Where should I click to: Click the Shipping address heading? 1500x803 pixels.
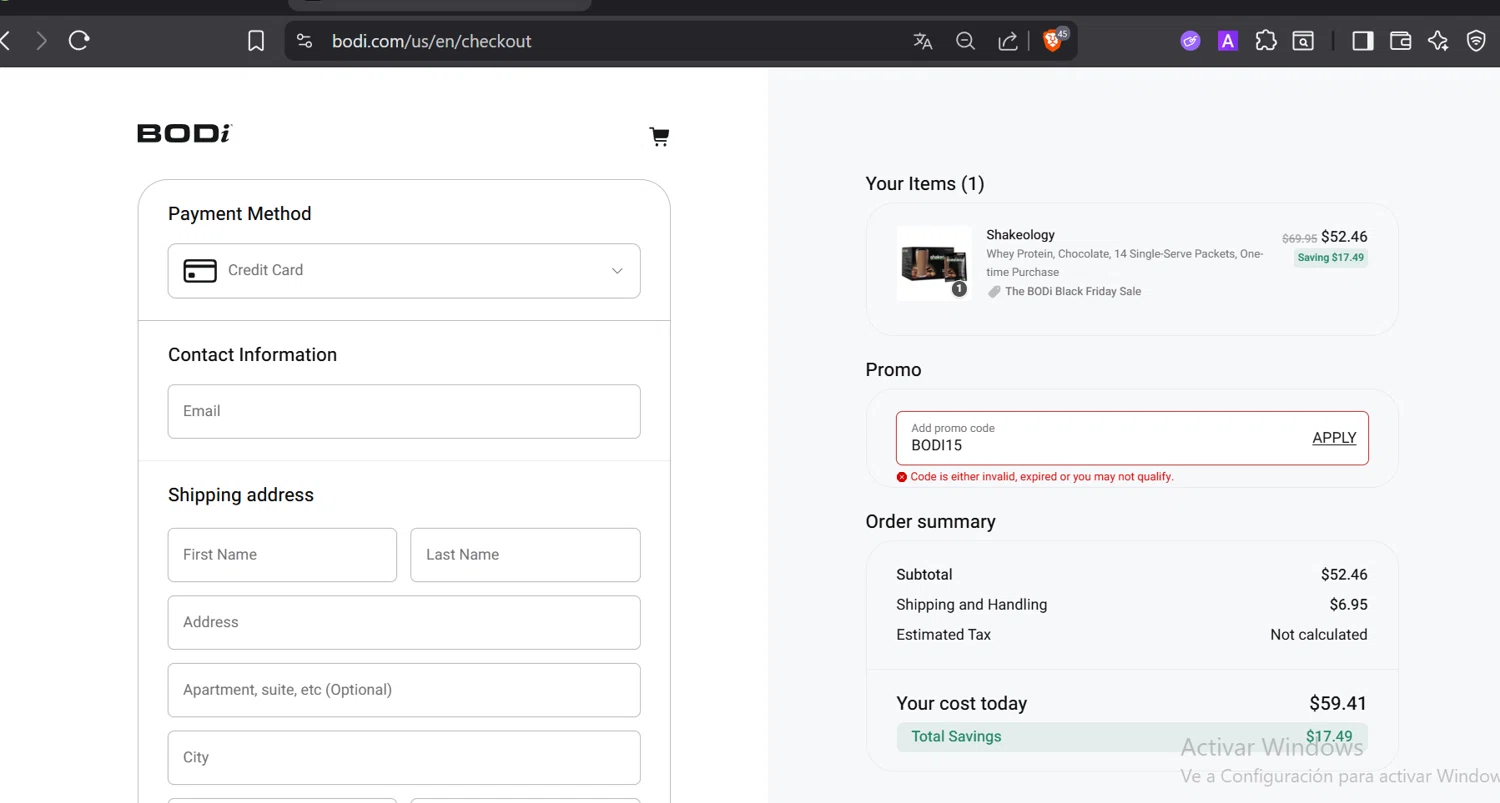pos(240,495)
